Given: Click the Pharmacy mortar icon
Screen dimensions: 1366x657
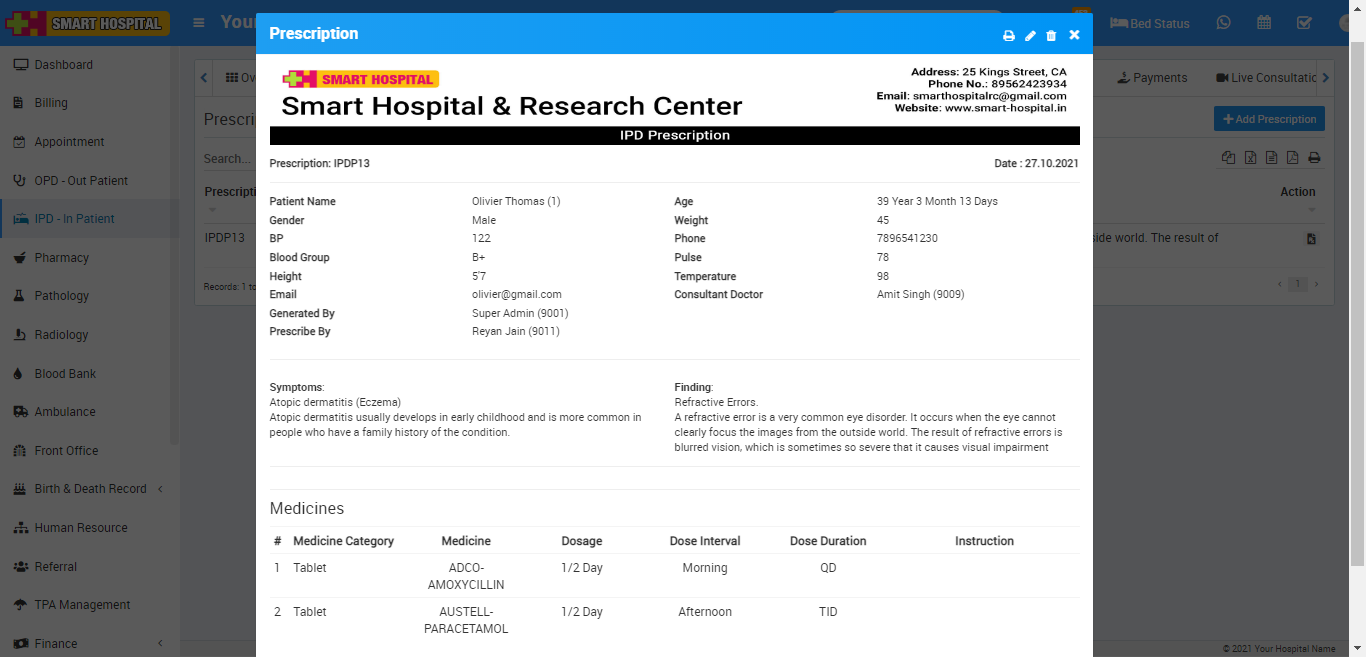Looking at the screenshot, I should [x=20, y=258].
